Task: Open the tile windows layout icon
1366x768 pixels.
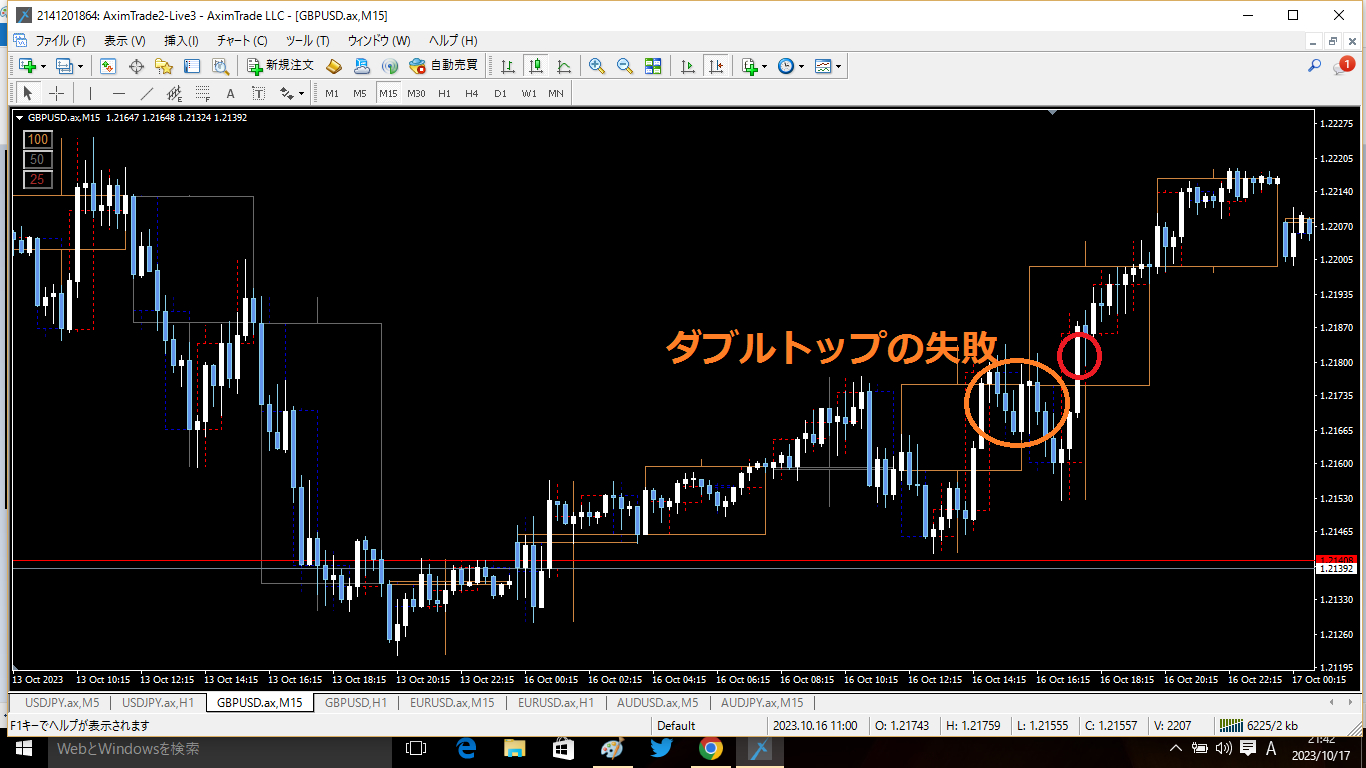Action: 653,66
